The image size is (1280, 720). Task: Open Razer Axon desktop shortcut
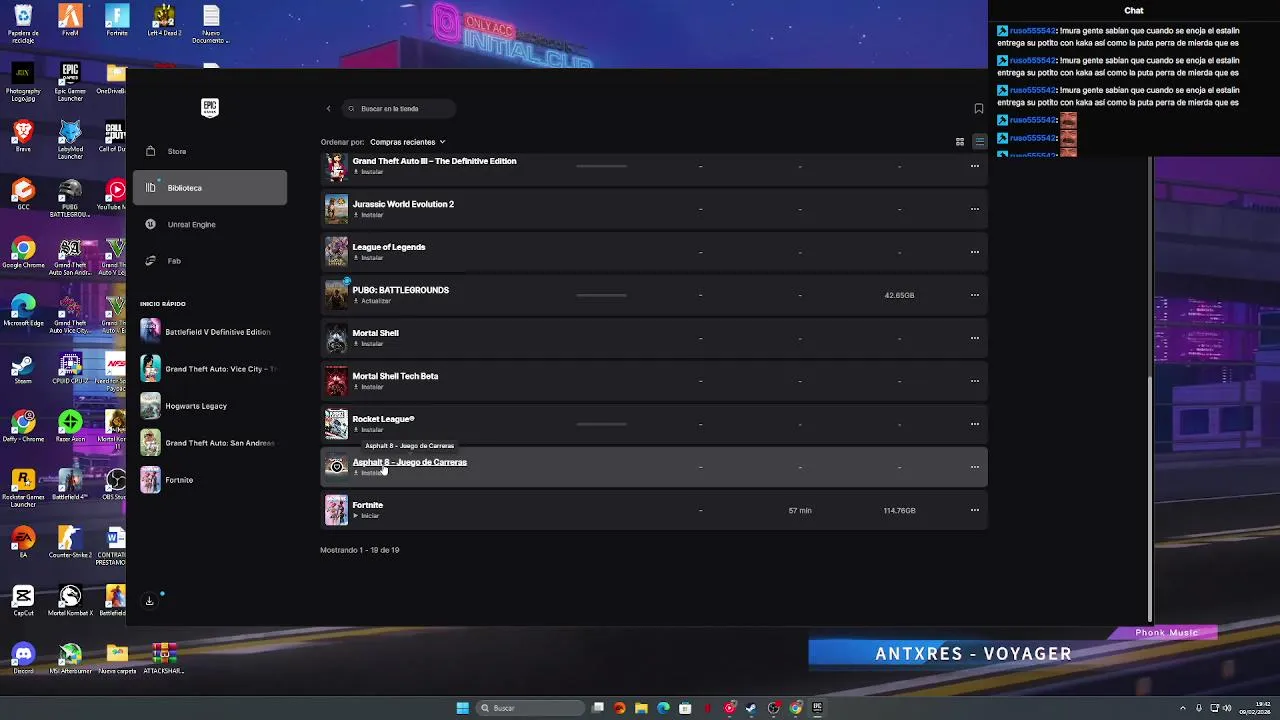pyautogui.click(x=70, y=427)
